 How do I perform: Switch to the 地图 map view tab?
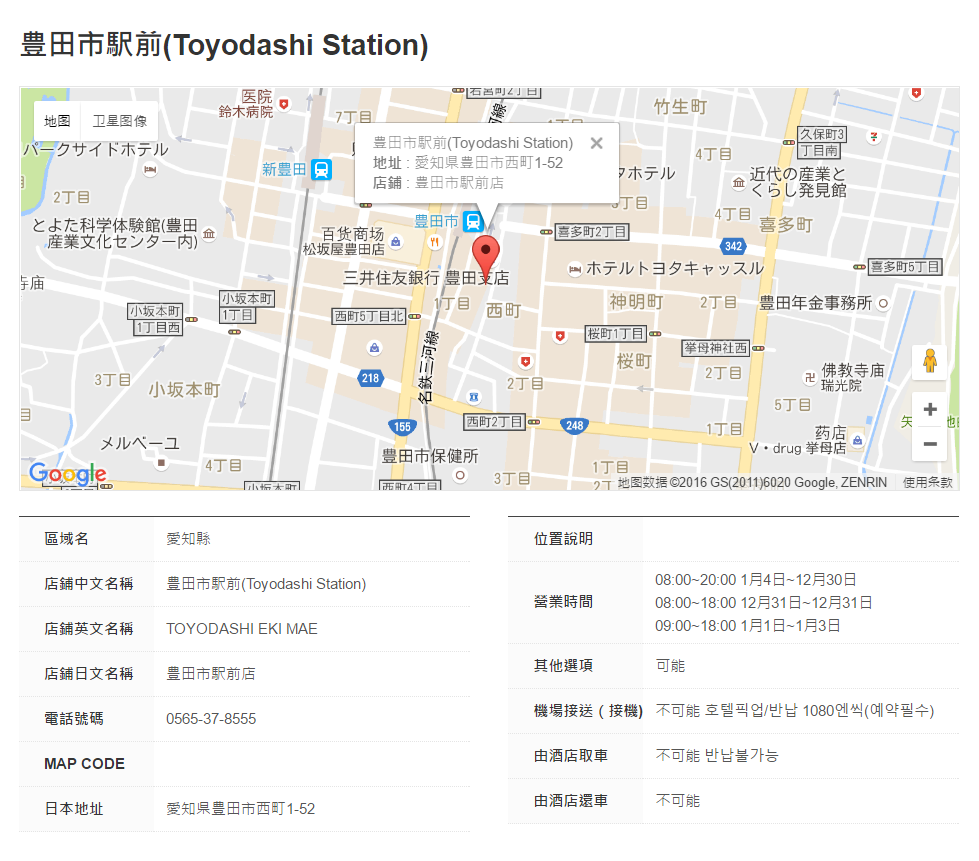coord(57,121)
